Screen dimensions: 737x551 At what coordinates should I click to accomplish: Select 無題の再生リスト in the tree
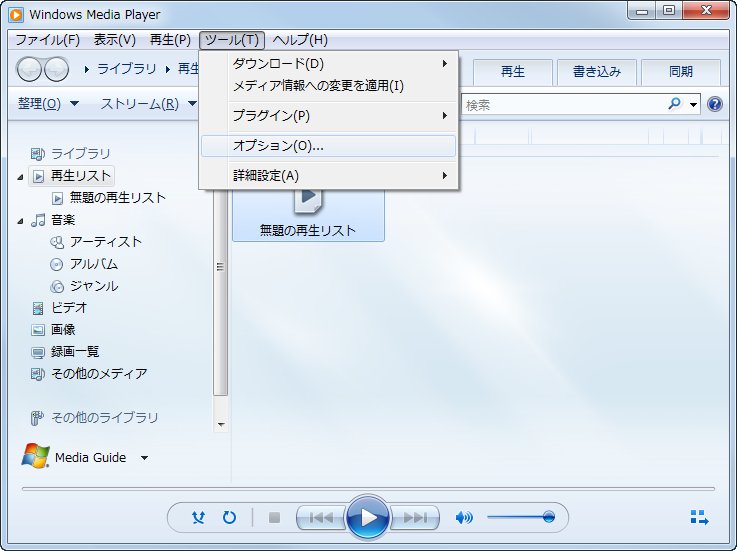(118, 198)
